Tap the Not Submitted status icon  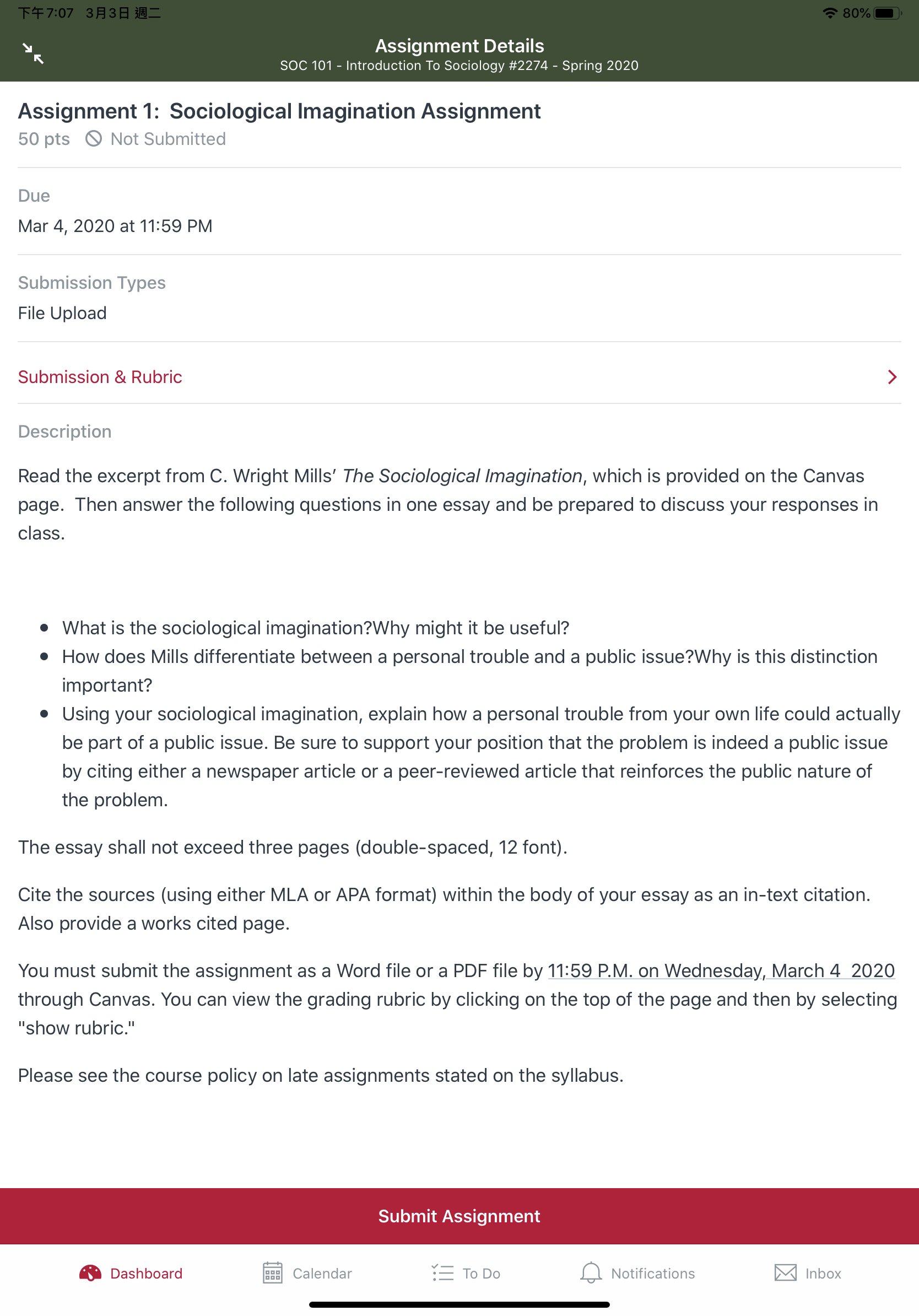tap(94, 139)
